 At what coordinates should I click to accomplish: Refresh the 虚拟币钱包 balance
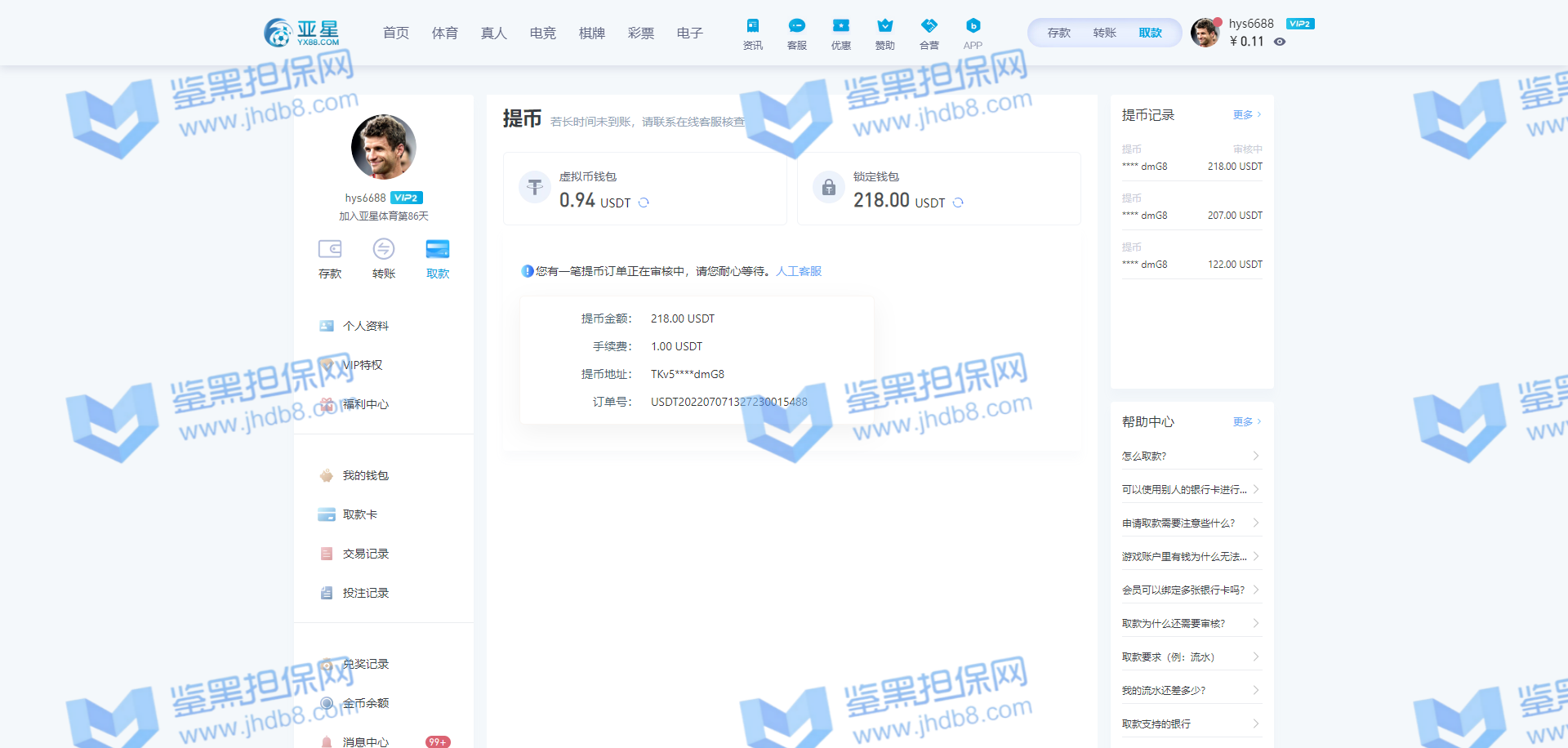644,203
